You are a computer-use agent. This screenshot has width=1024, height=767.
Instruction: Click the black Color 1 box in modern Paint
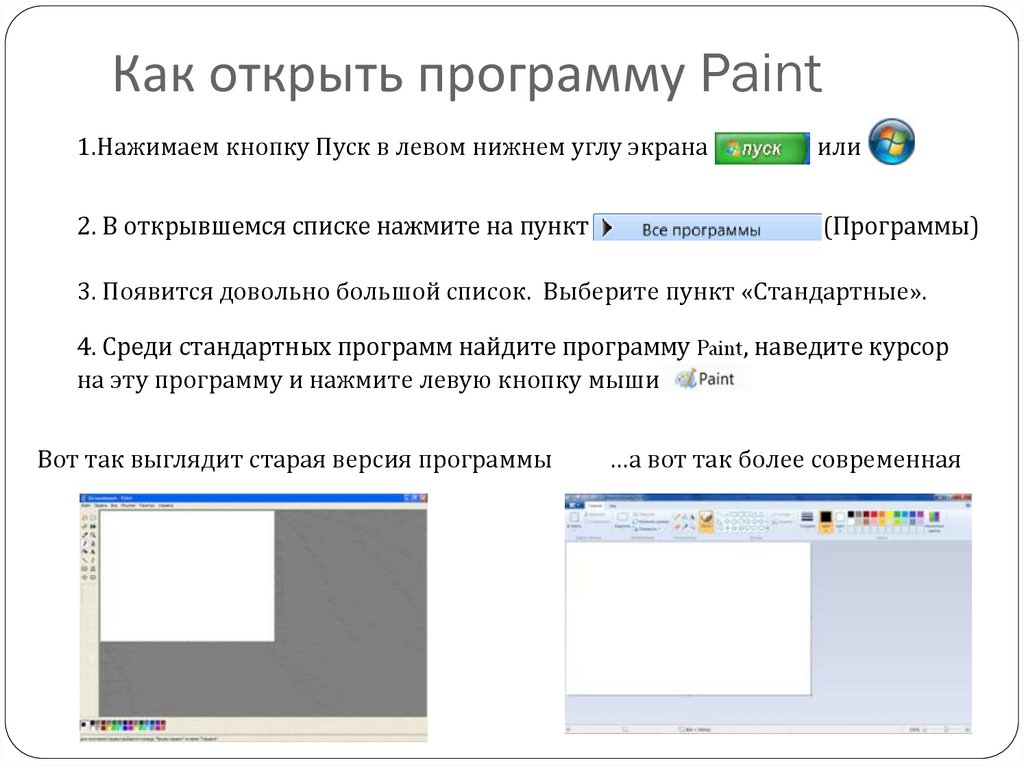[825, 522]
